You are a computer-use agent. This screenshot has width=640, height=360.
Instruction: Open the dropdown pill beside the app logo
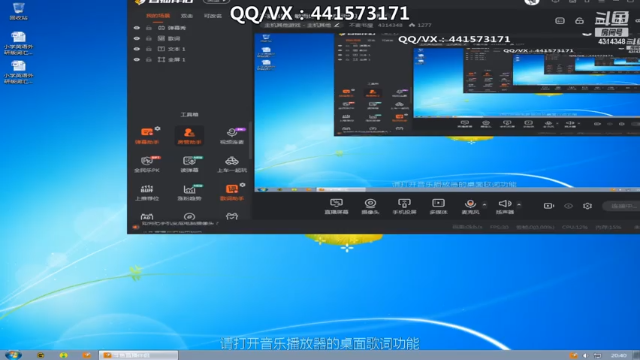coord(216,1)
